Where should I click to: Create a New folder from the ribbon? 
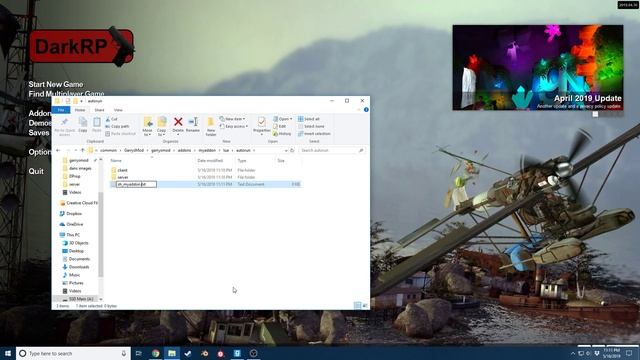[x=211, y=127]
